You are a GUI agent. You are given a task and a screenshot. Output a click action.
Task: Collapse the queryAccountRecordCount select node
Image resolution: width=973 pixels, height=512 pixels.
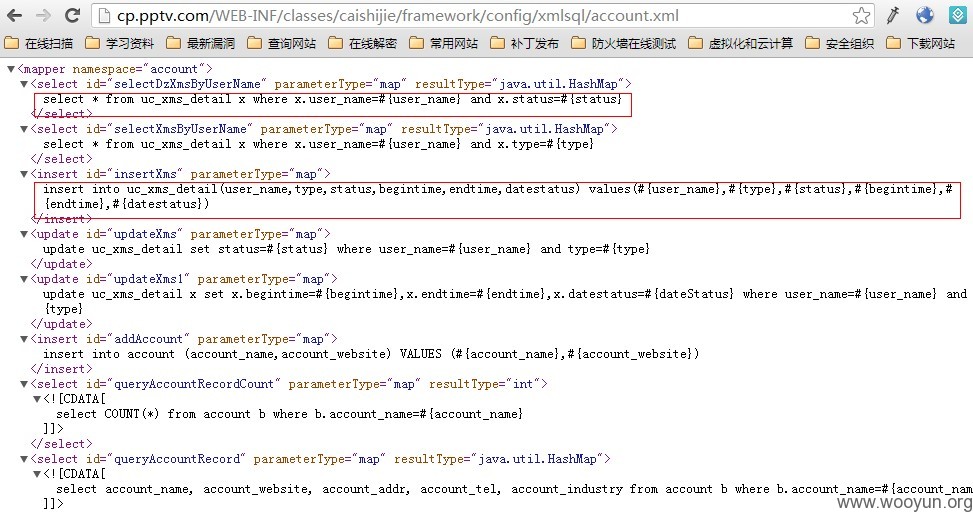click(x=24, y=384)
